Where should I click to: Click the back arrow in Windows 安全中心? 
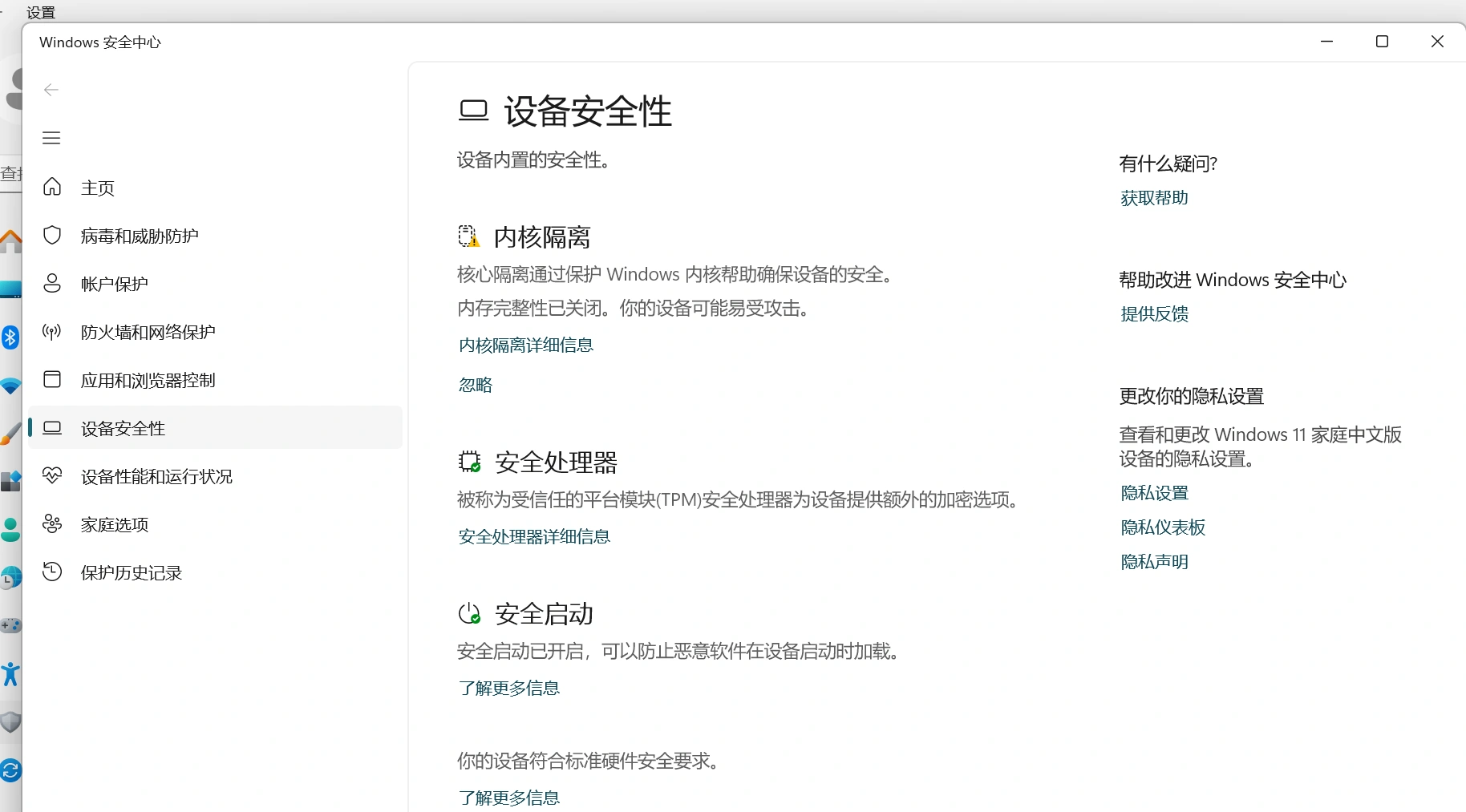[x=51, y=90]
